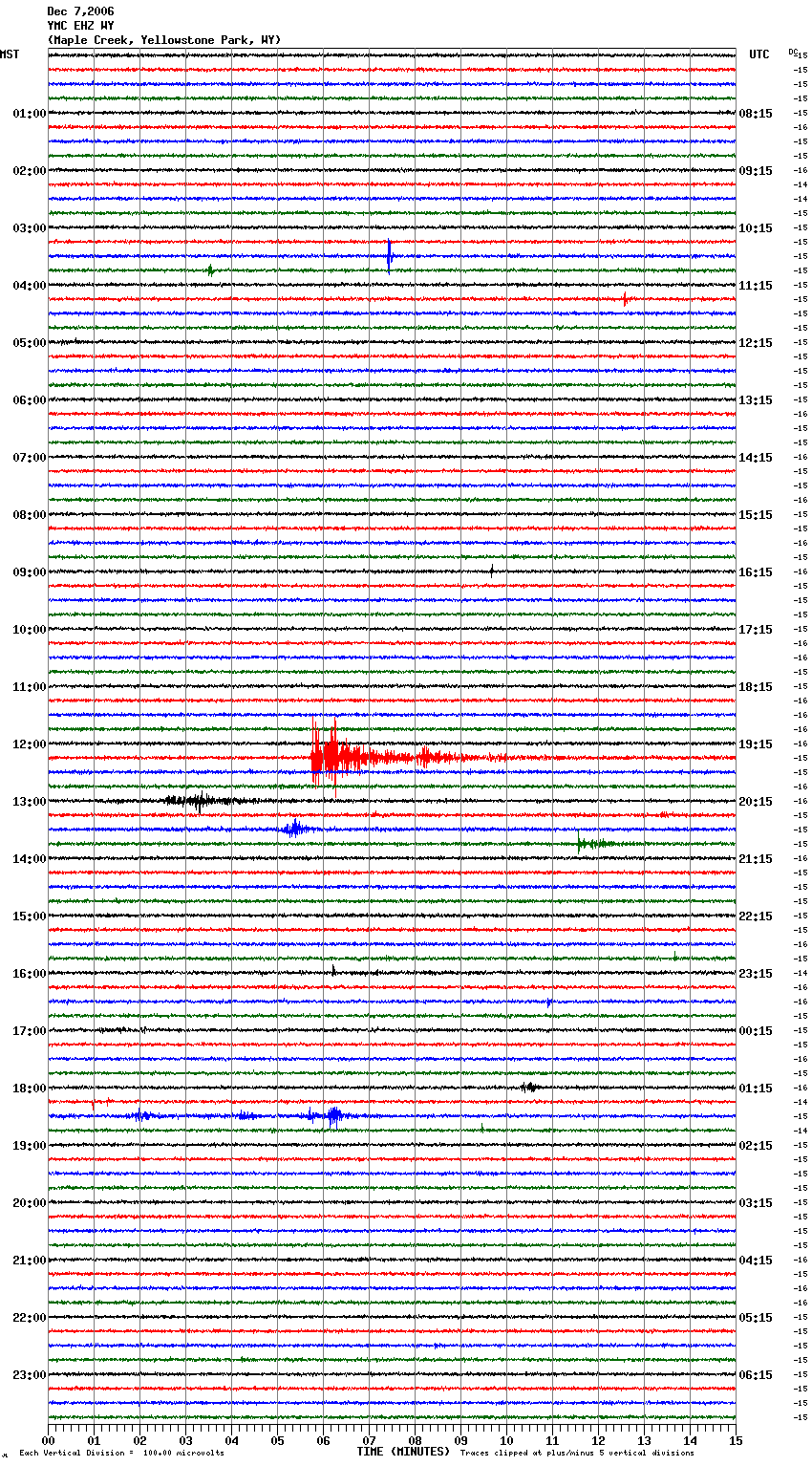
Task: Click the 'DC' offset column header
Action: [793, 52]
